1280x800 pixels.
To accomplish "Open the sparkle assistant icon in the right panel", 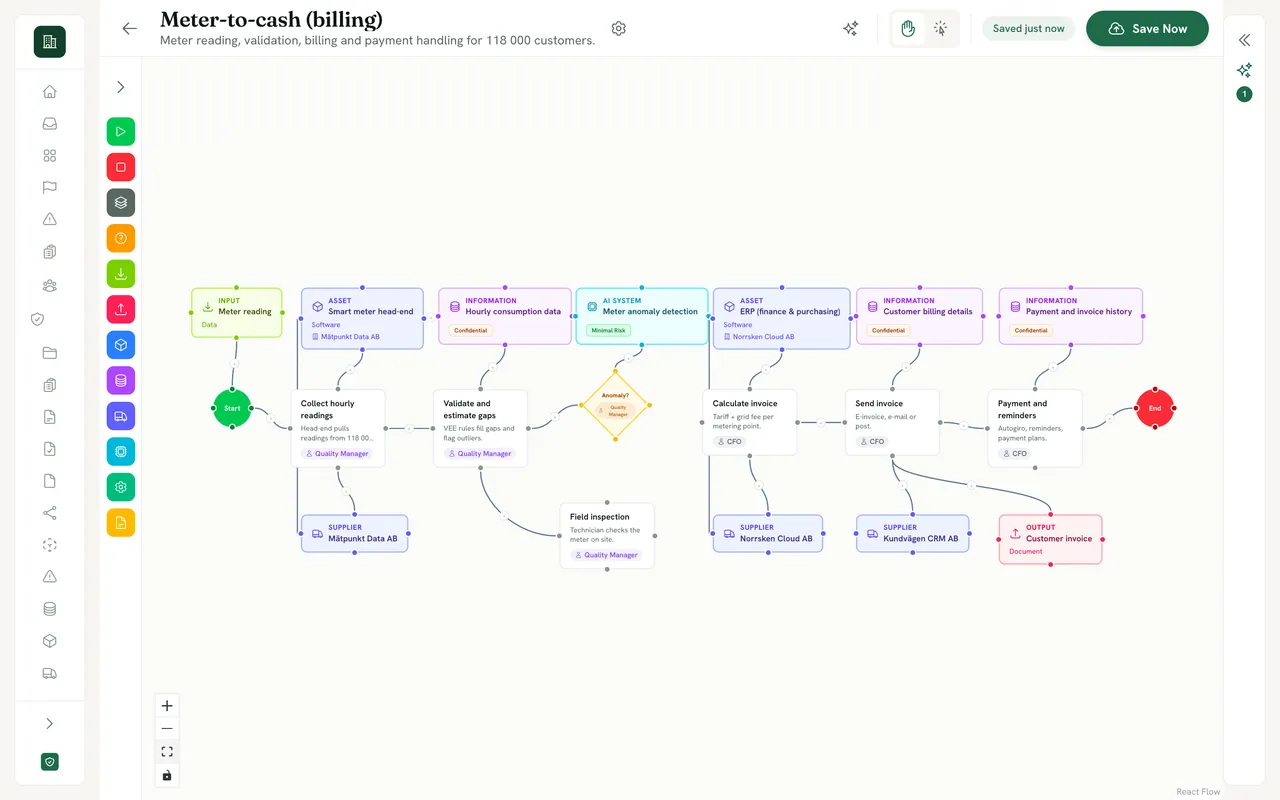I will [x=1244, y=70].
